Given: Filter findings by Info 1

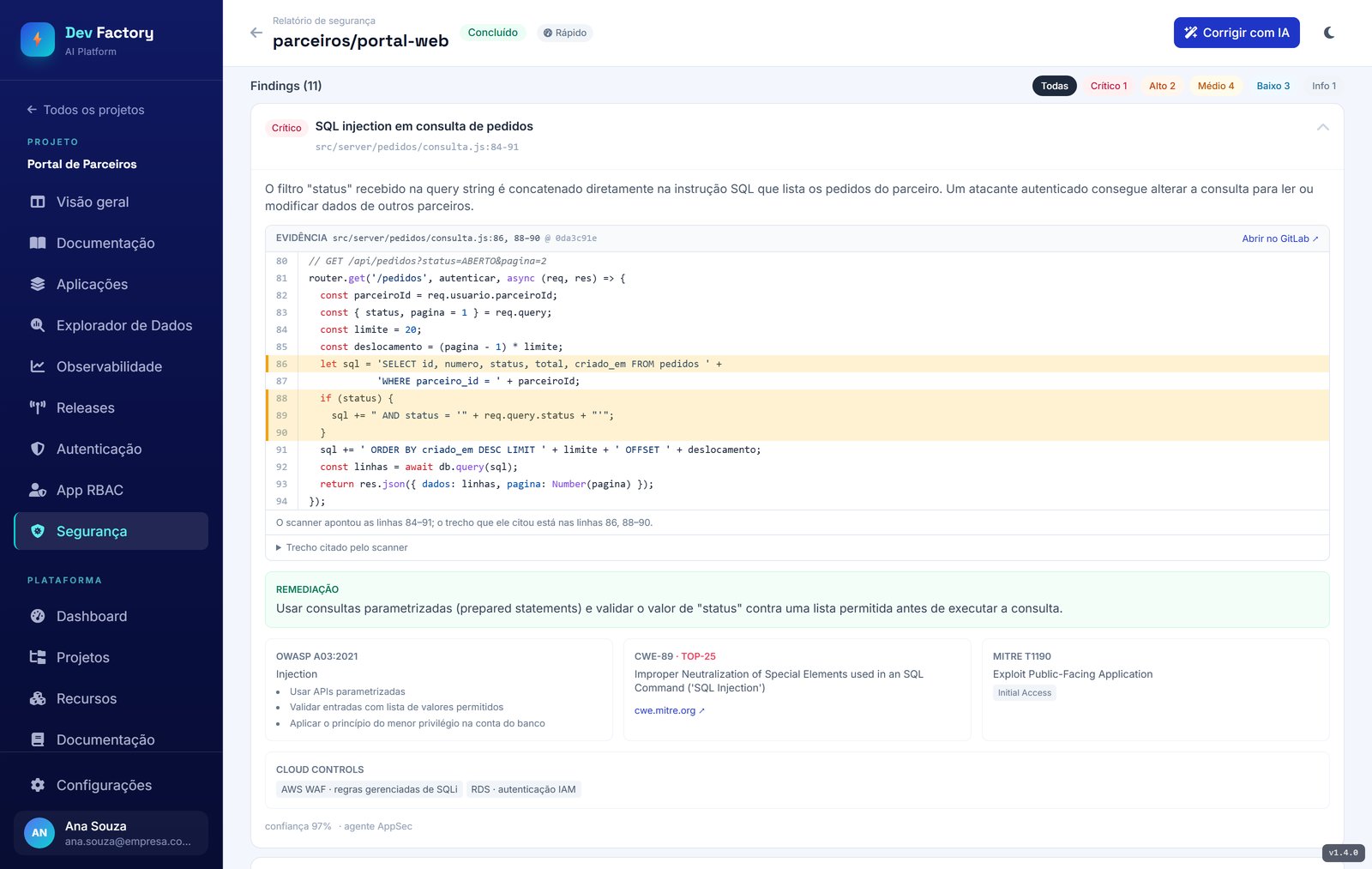Looking at the screenshot, I should point(1324,86).
